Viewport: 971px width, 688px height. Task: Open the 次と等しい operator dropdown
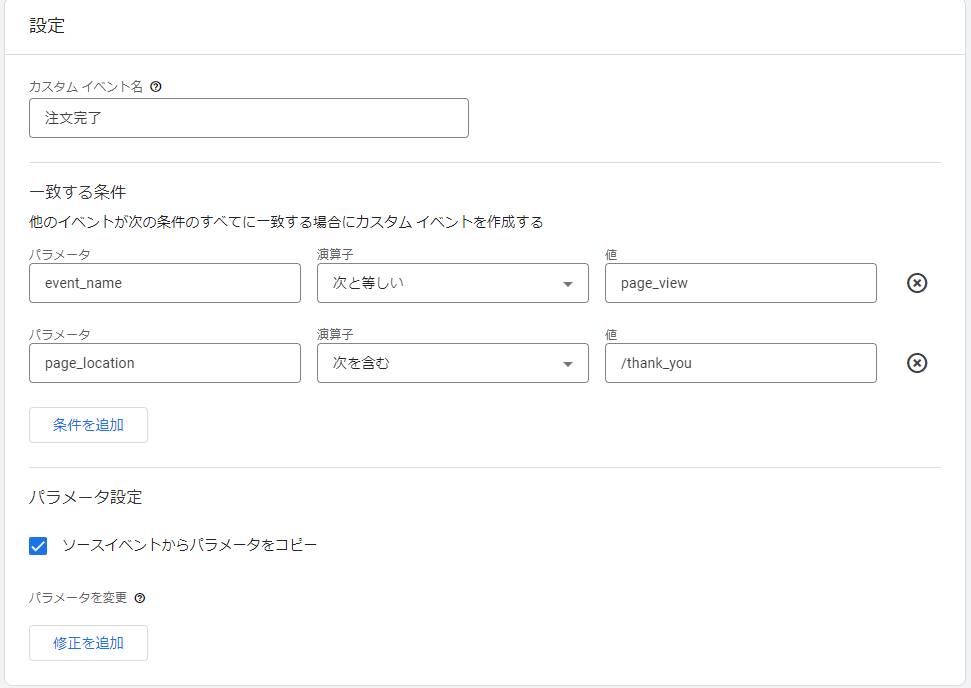click(452, 283)
